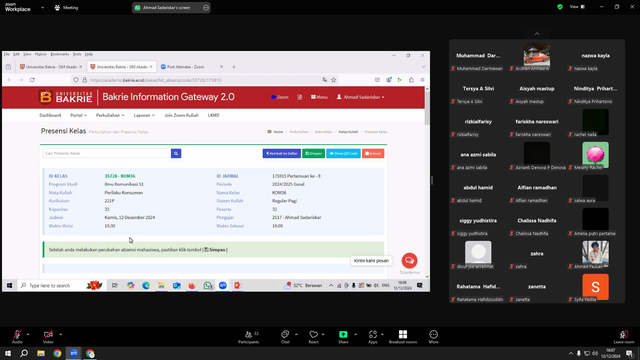640x360 pixels.
Task: Expand the Laporan dropdown
Action: [x=144, y=115]
